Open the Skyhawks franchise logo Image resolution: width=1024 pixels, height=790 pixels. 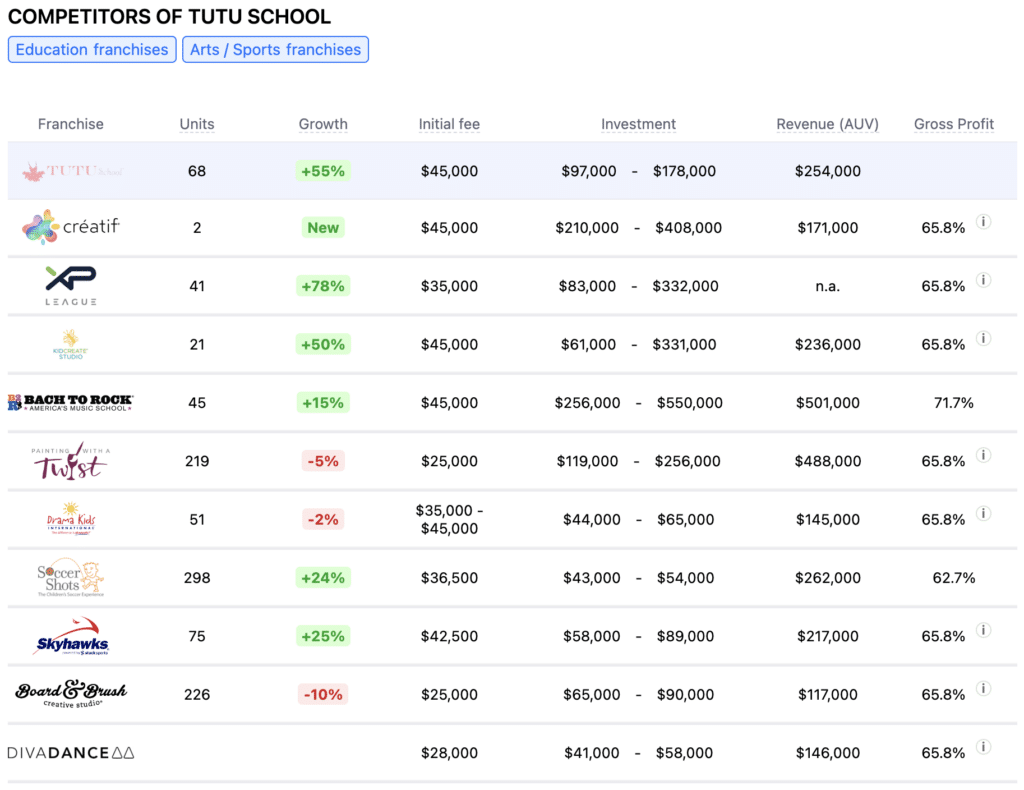click(x=71, y=636)
